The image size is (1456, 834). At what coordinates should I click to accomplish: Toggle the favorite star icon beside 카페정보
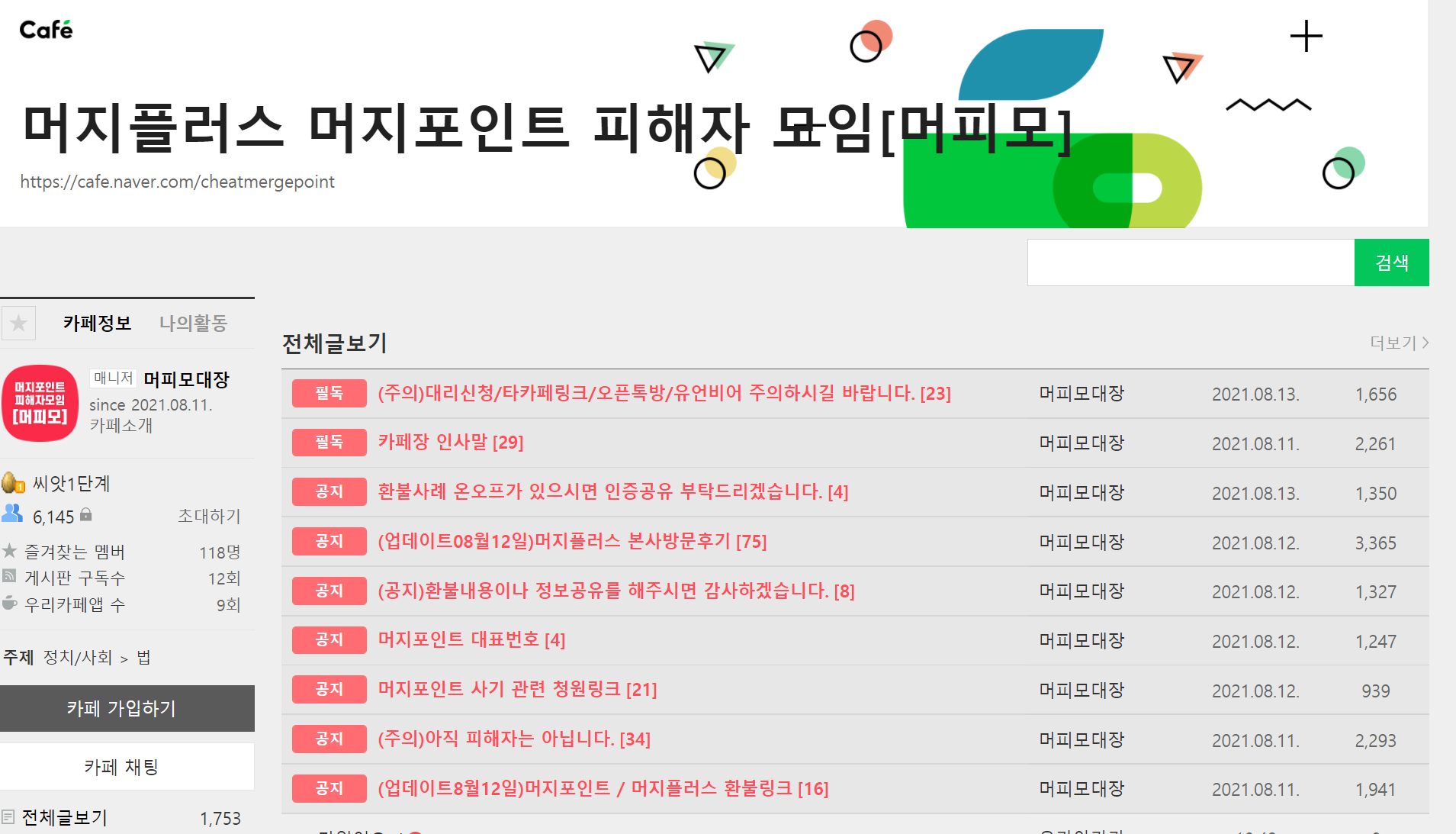[18, 323]
